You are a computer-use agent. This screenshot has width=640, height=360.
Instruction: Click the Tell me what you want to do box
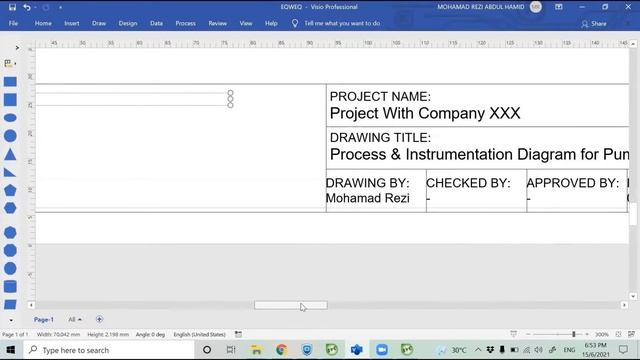coord(342,23)
